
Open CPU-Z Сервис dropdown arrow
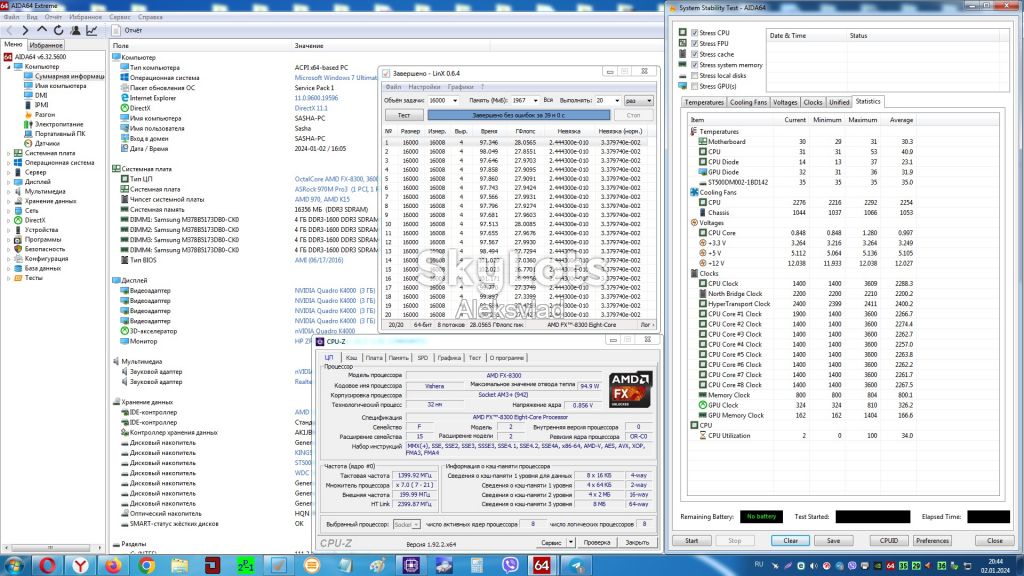pyautogui.click(x=571, y=543)
